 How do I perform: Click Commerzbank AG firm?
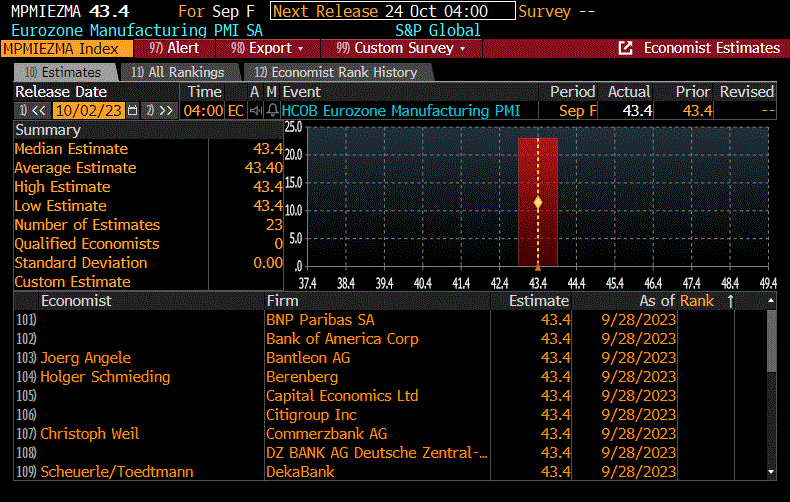pos(326,434)
